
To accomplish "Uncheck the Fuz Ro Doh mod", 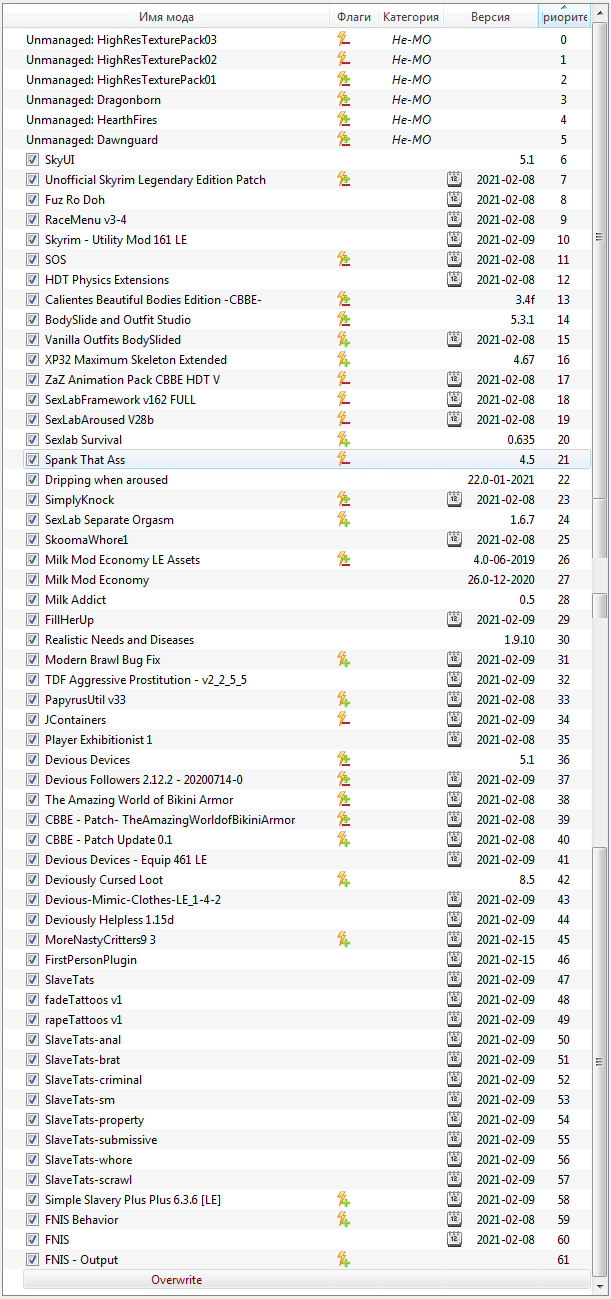I will (33, 200).
